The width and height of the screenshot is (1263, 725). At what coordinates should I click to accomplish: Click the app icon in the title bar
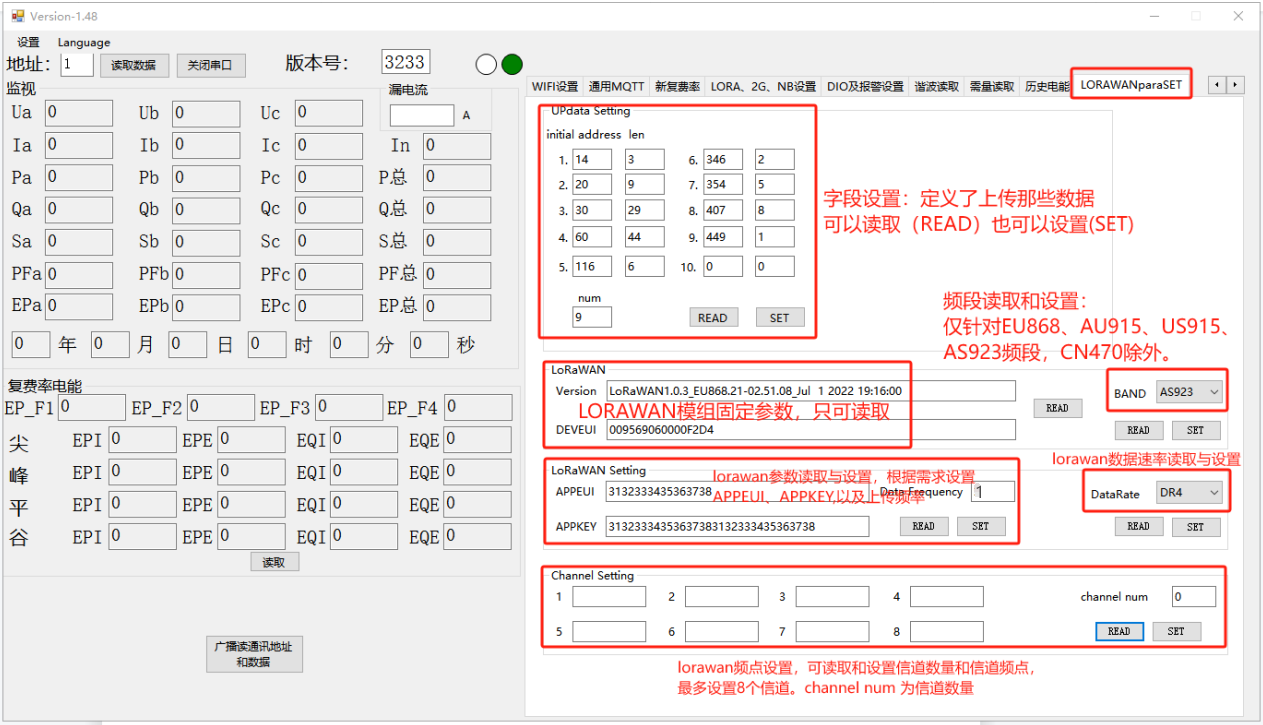point(17,17)
